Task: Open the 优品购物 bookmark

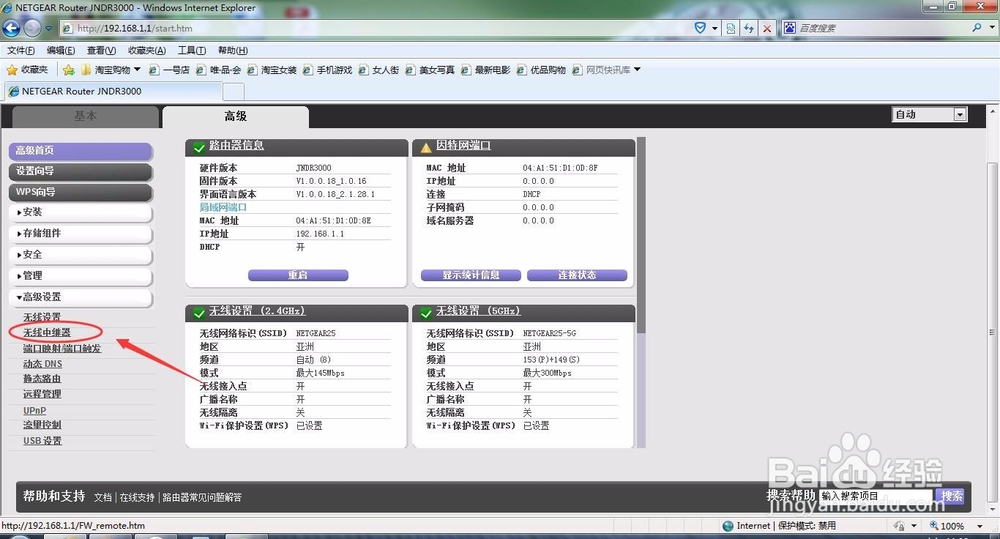Action: click(541, 70)
